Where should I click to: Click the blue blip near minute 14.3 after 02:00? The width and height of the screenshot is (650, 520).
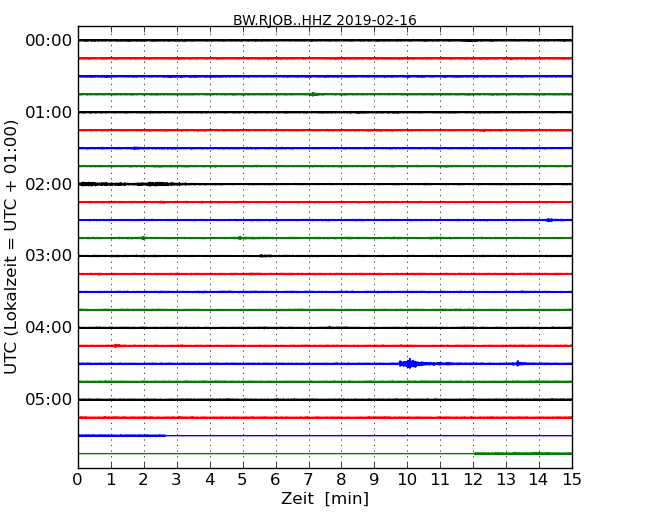(x=549, y=220)
